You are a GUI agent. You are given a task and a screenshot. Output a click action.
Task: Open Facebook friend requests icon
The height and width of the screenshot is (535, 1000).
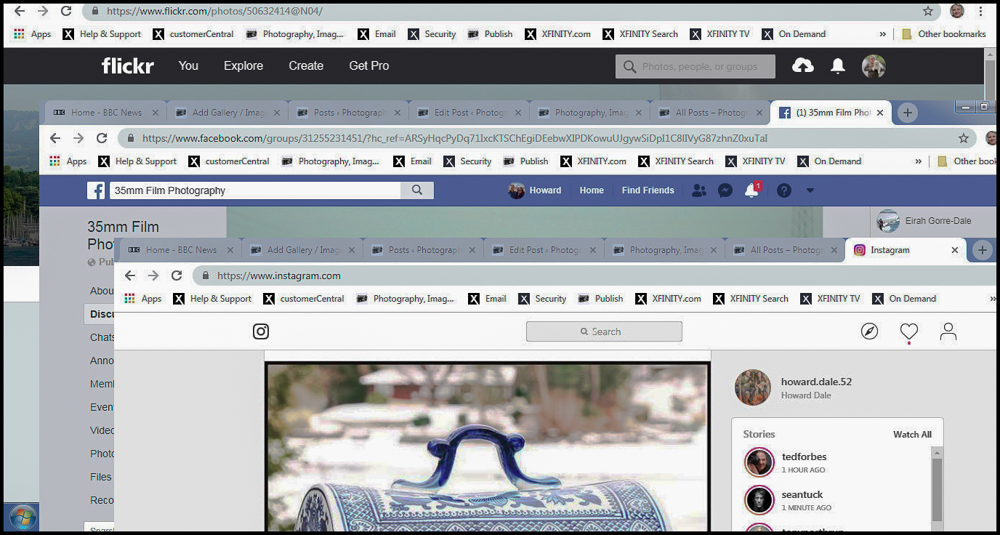click(699, 190)
